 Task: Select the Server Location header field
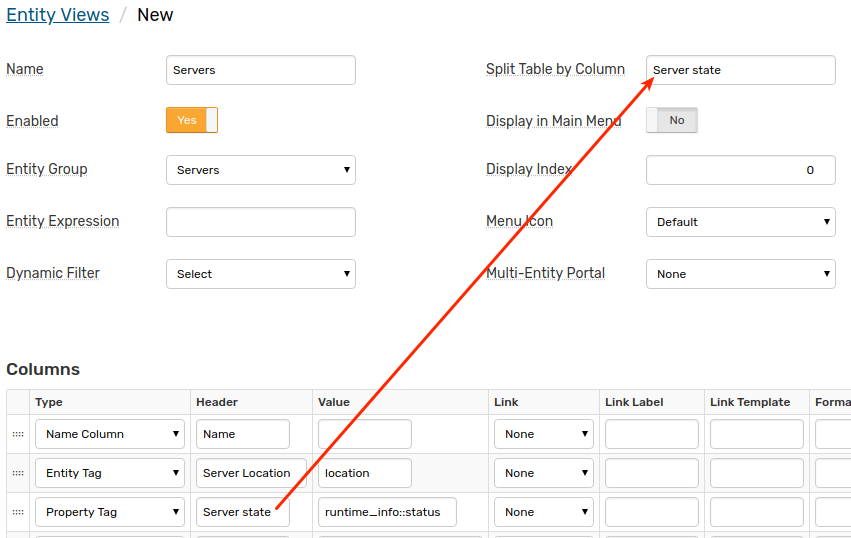[251, 473]
